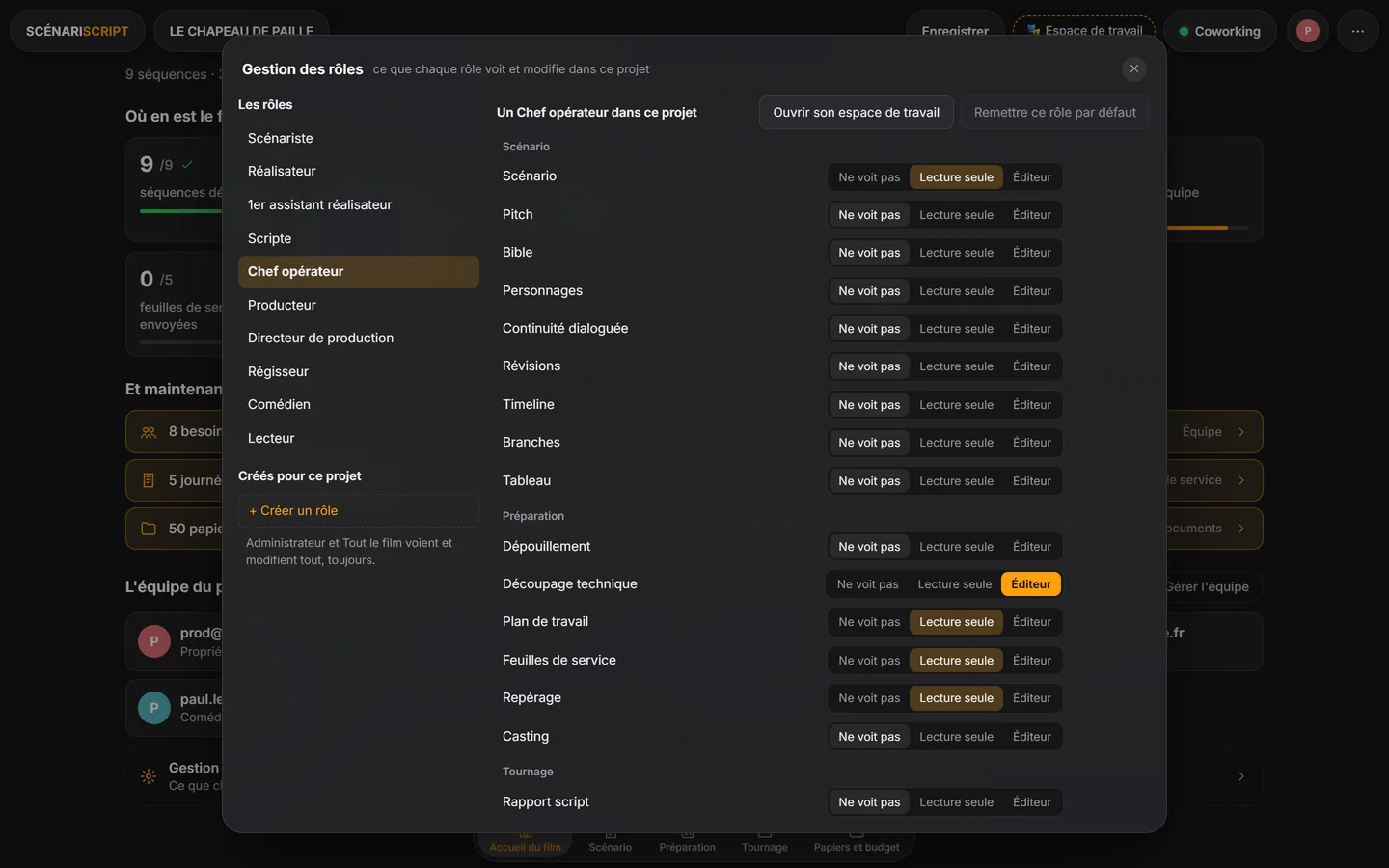Screen dimensions: 1389x868
Task: Close the Gestion des rôles dialog
Action: [1134, 68]
